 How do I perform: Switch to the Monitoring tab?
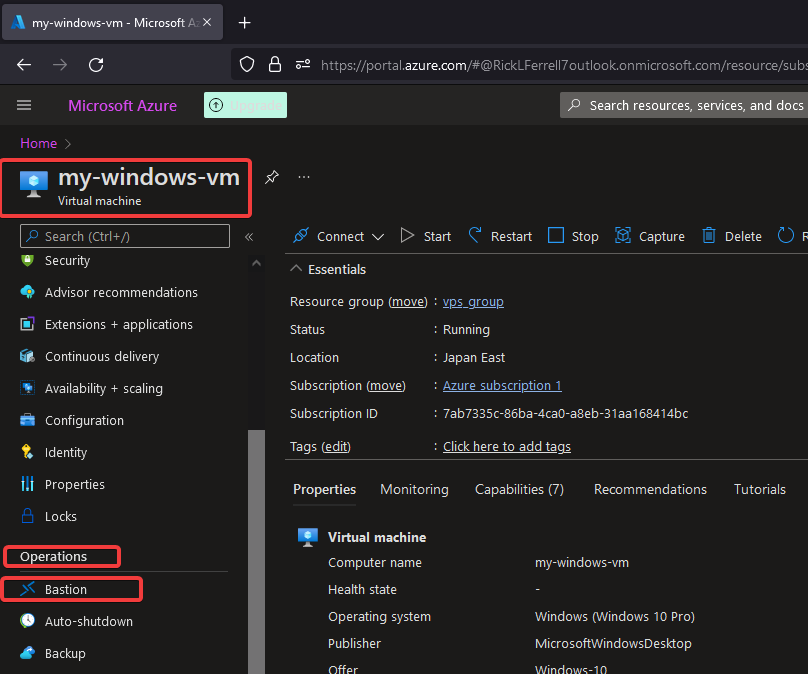click(x=414, y=489)
